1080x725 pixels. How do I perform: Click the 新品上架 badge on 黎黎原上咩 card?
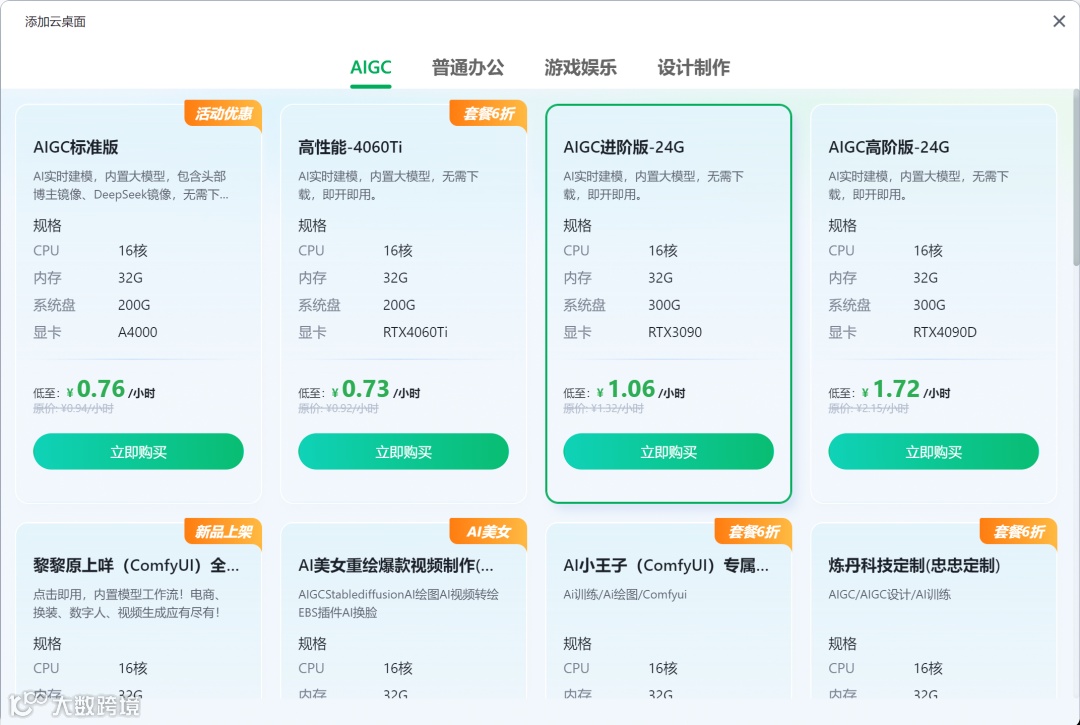click(x=223, y=532)
